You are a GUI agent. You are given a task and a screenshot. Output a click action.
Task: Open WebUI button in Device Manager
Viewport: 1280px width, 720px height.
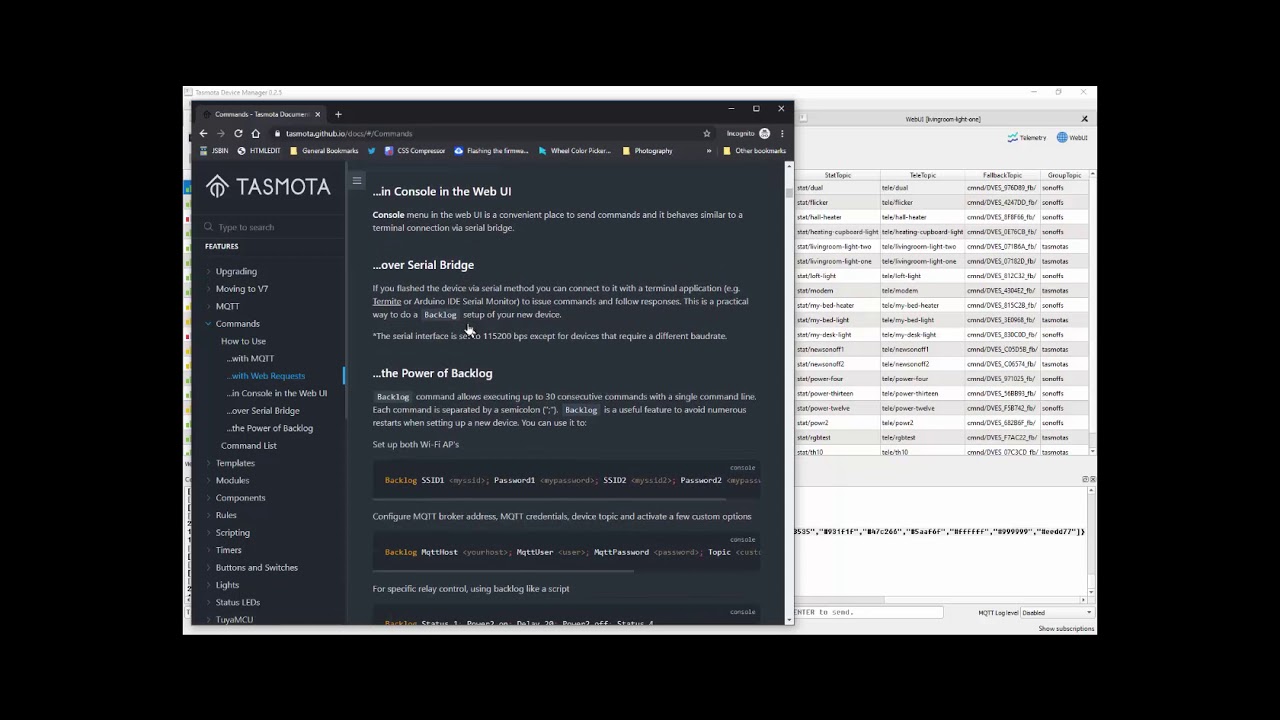1072,138
